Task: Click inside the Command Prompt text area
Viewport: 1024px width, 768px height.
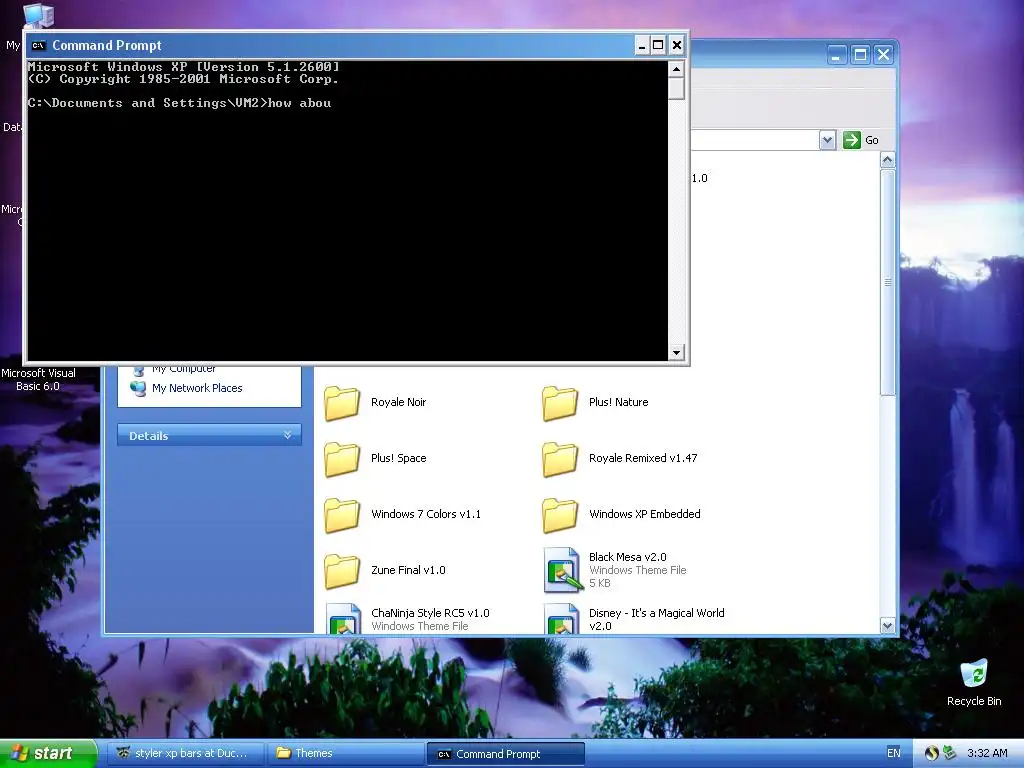Action: tap(347, 210)
